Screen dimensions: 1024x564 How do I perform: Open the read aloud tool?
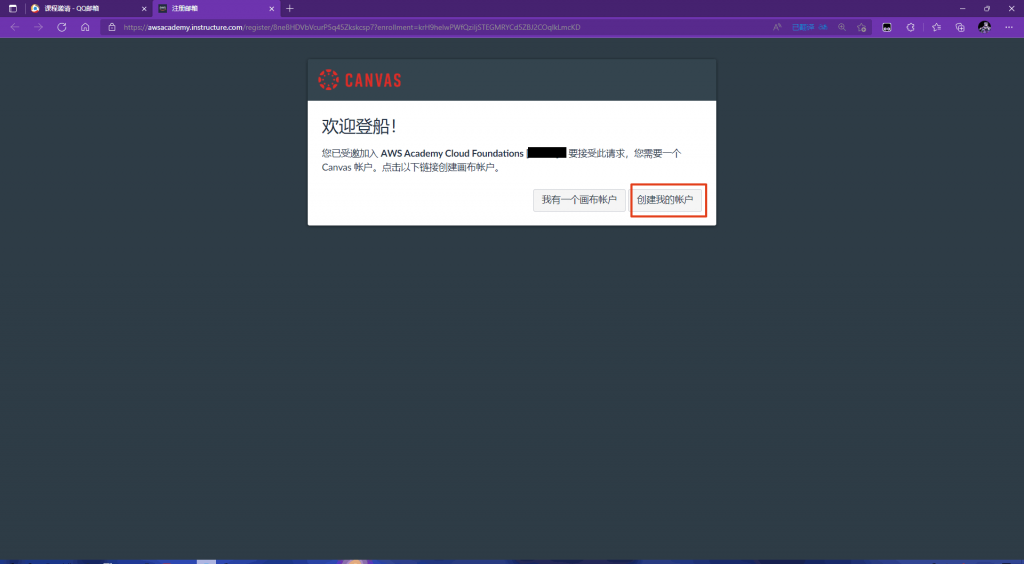[x=777, y=27]
